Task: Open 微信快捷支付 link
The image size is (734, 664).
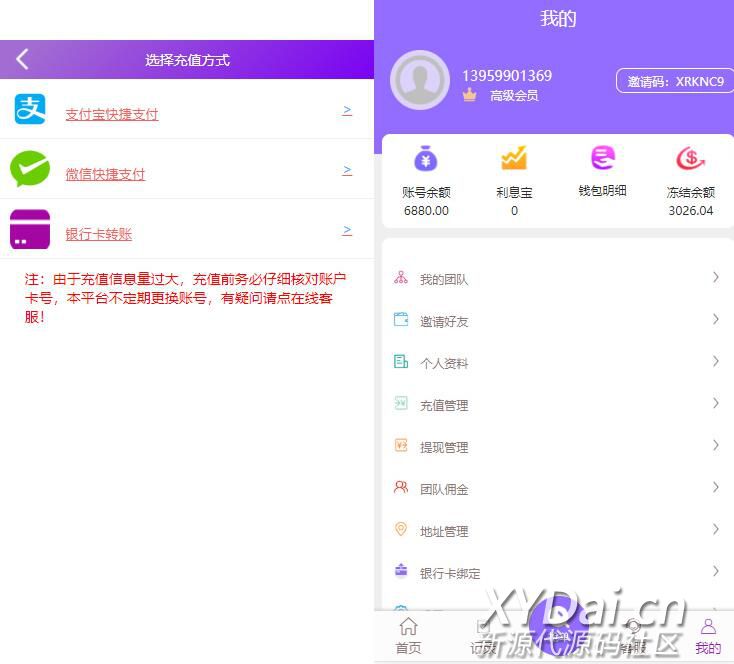Action: (x=105, y=174)
